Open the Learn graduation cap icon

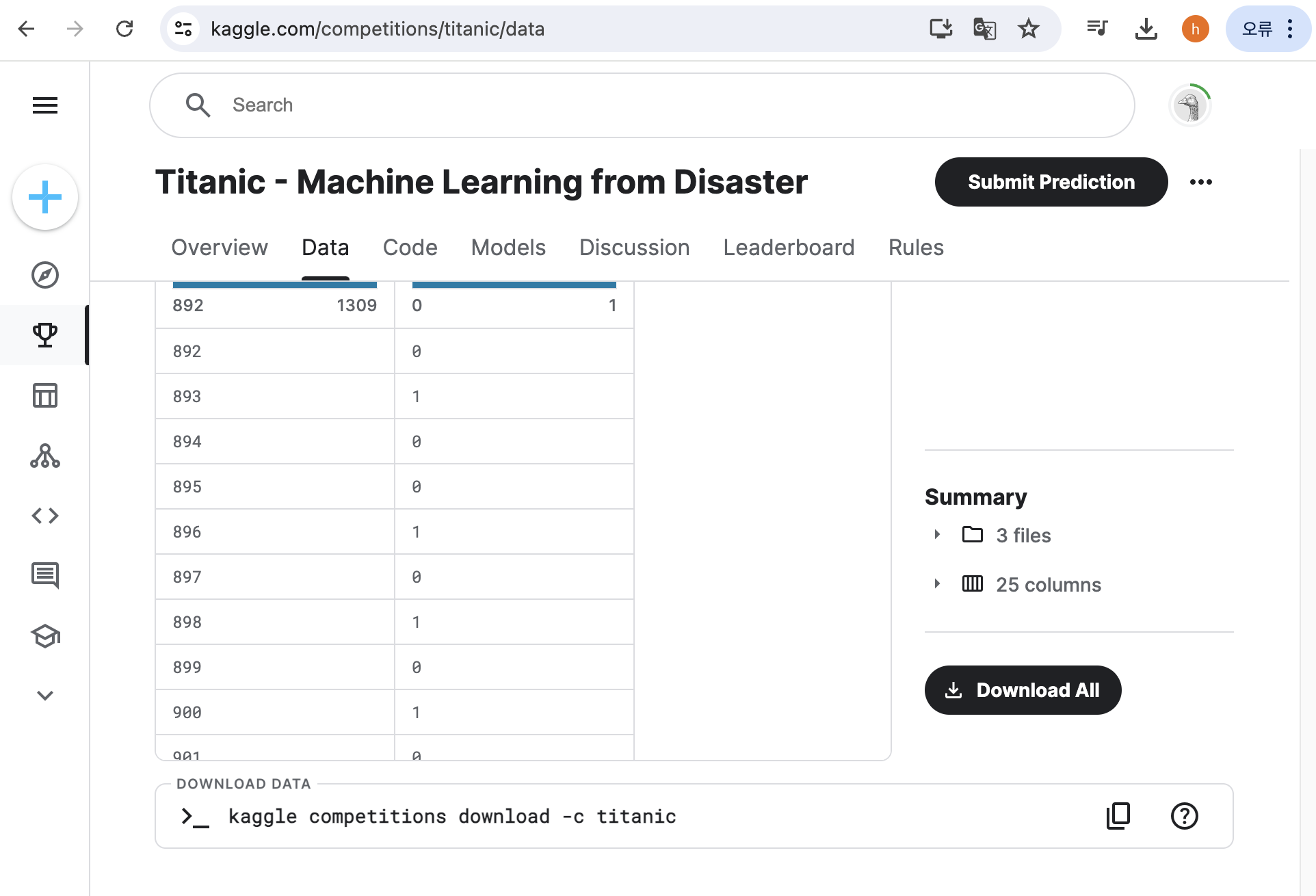pyautogui.click(x=45, y=636)
